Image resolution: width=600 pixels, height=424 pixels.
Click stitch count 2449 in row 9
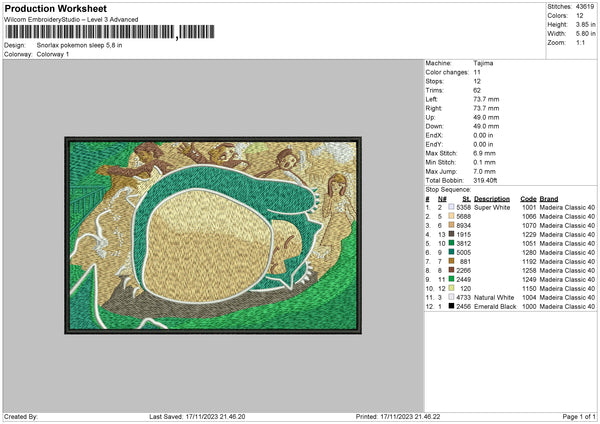click(463, 279)
